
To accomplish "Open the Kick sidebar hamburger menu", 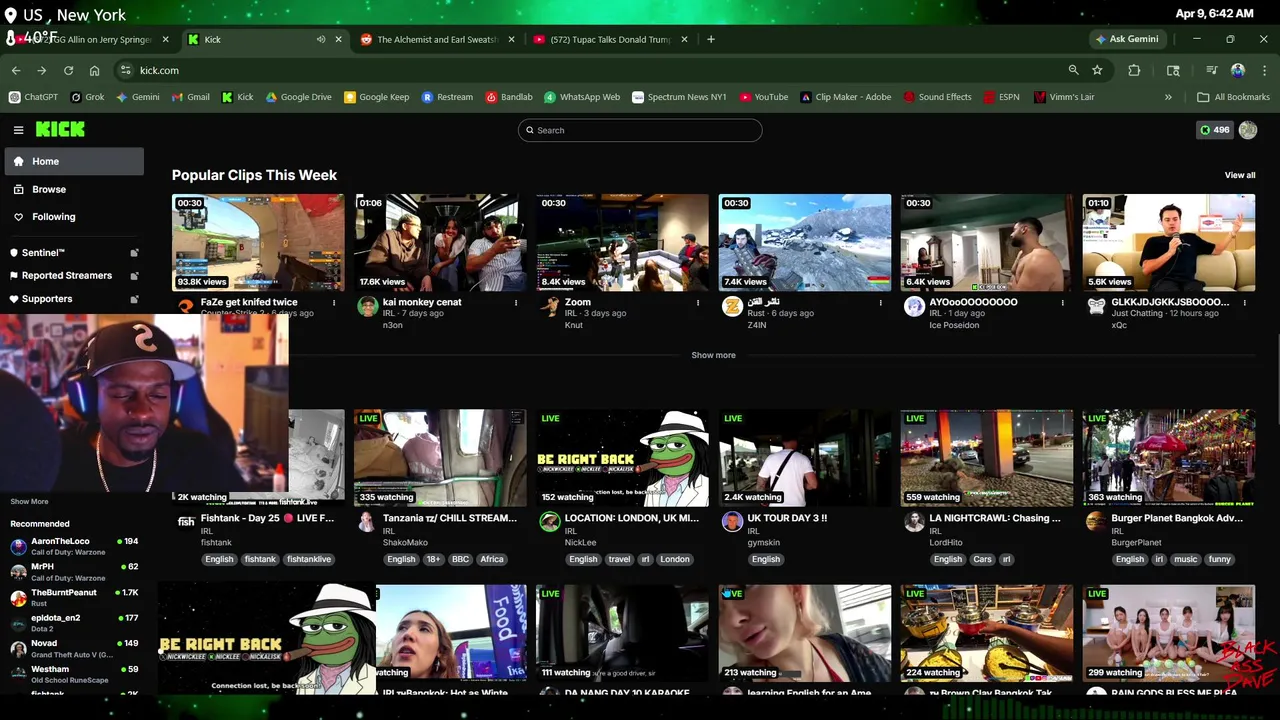I will point(18,130).
